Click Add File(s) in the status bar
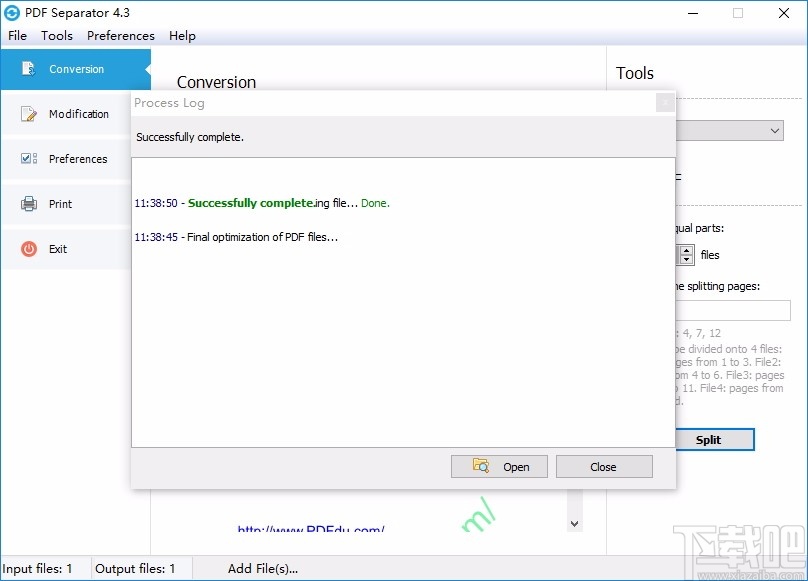 (x=263, y=568)
